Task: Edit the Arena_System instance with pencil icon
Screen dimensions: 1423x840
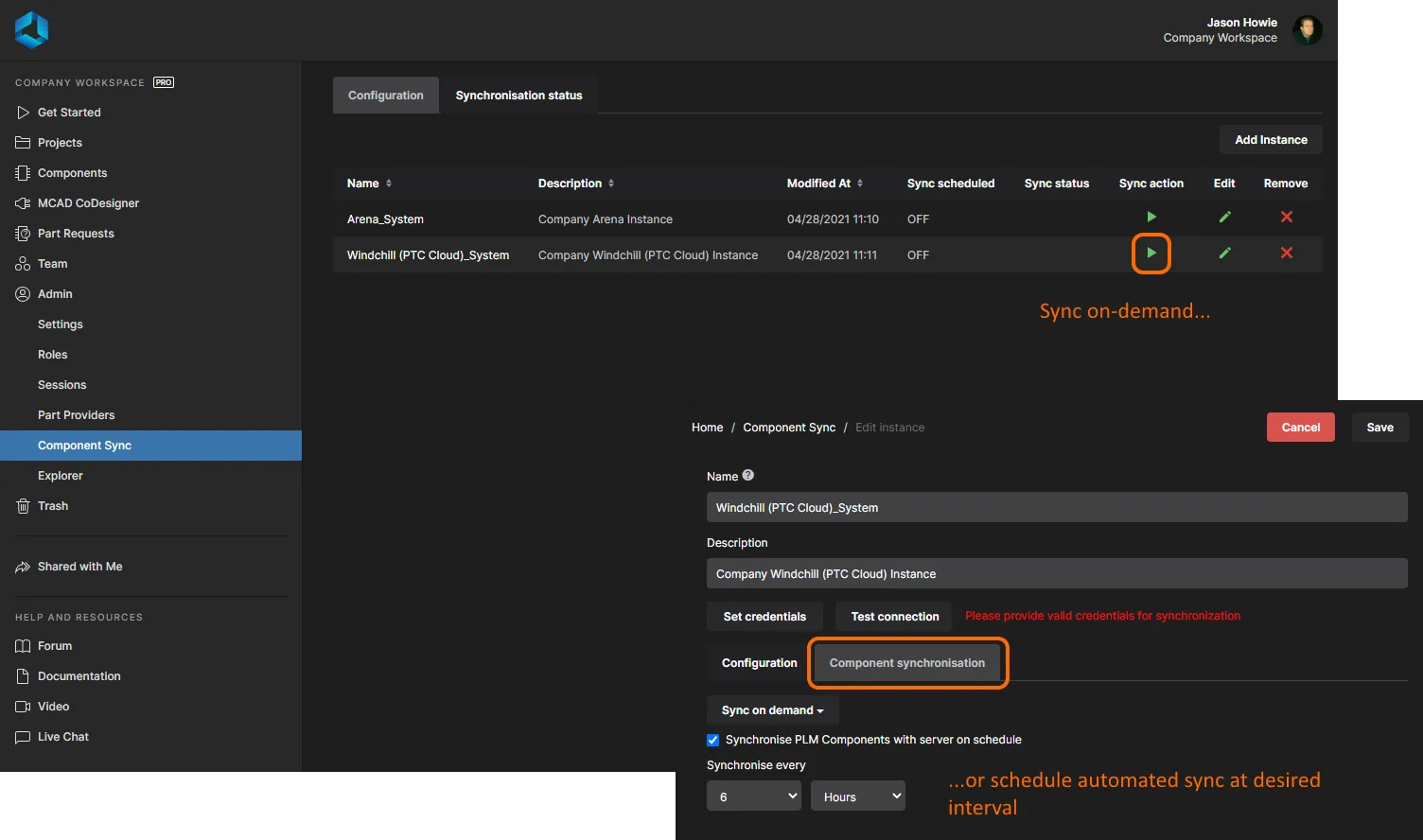Action: [1224, 218]
